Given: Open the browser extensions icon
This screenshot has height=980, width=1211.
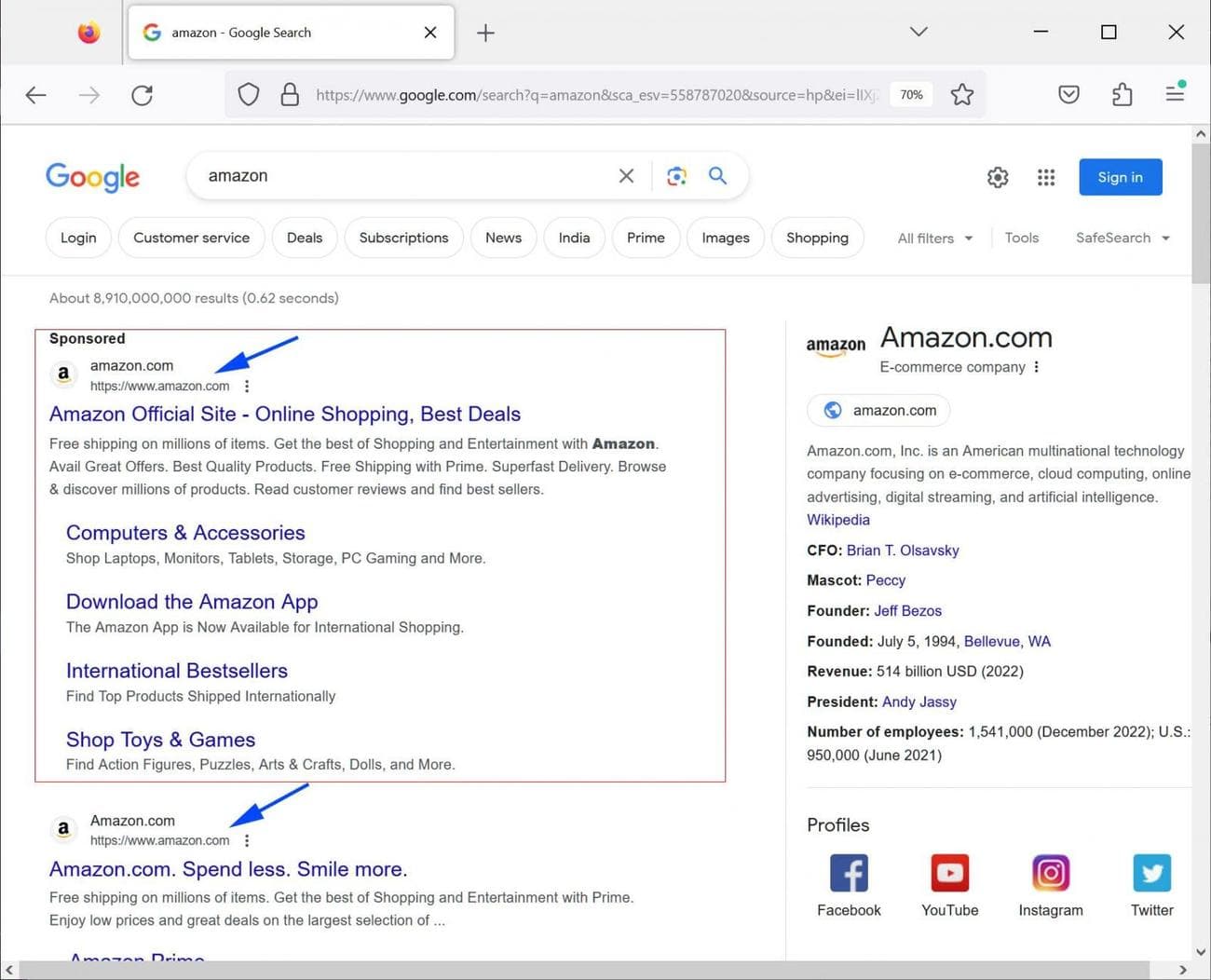Looking at the screenshot, I should coord(1121,94).
